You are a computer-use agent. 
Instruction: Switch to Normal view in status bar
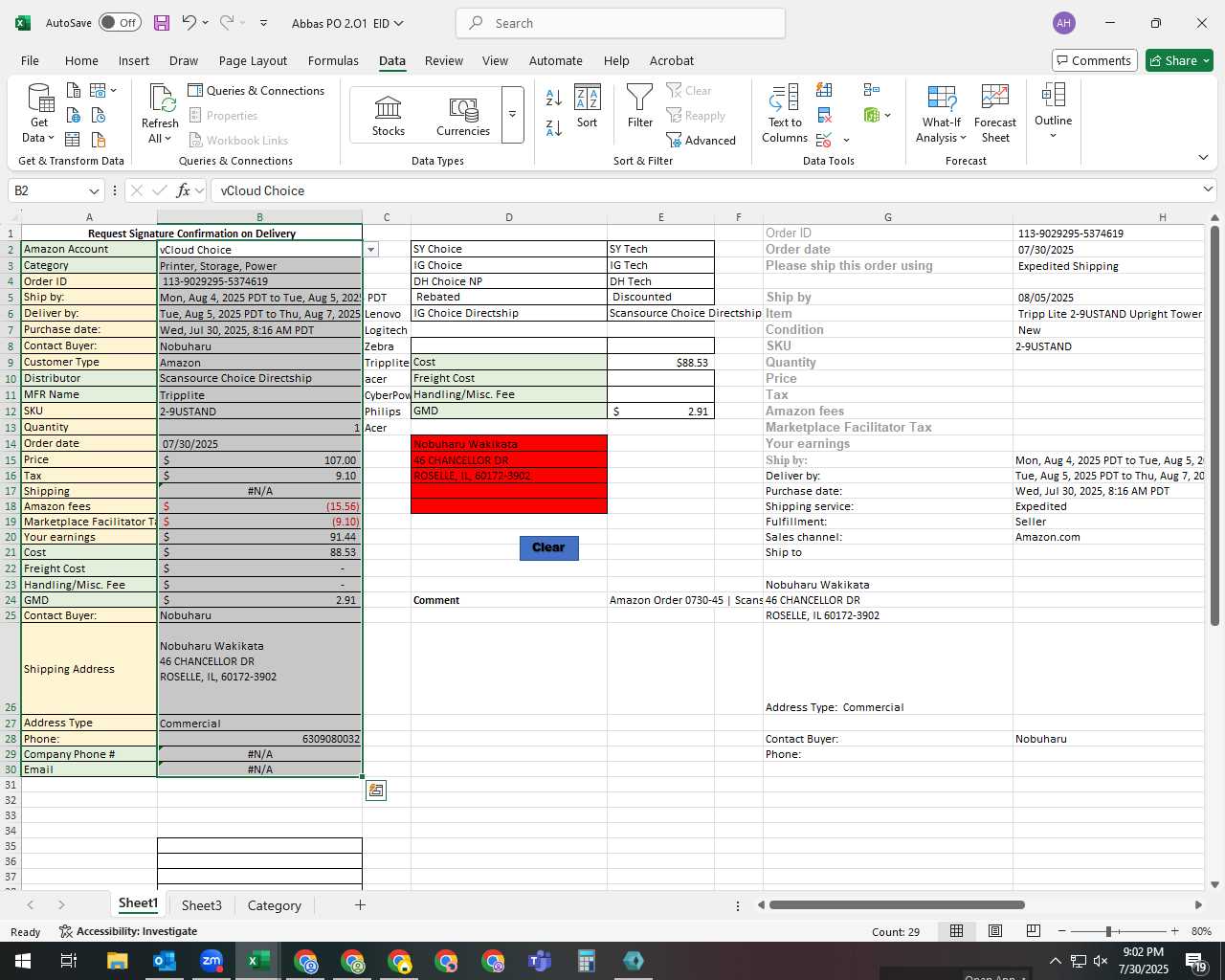(956, 931)
